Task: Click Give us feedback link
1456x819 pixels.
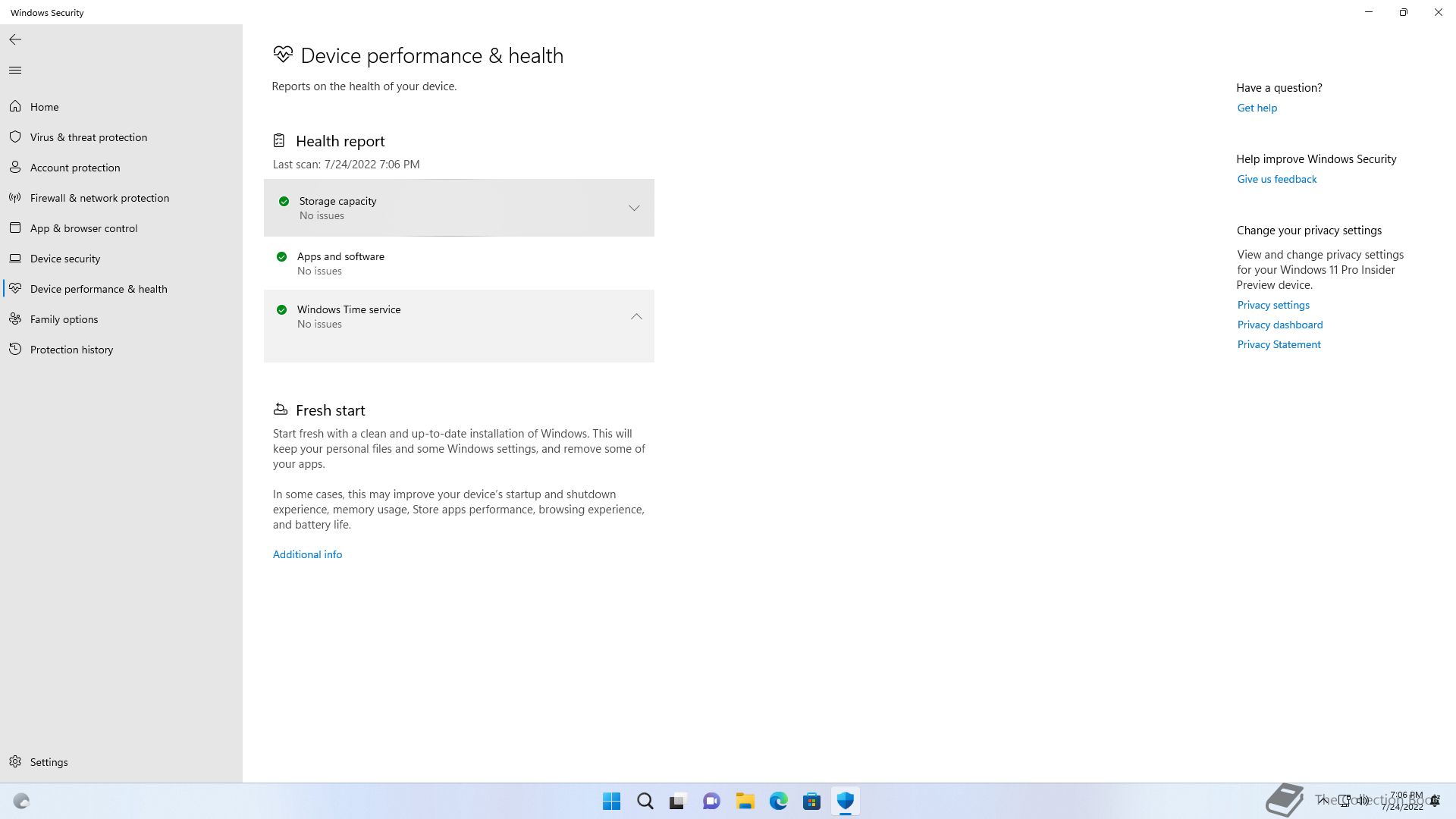Action: coord(1277,179)
